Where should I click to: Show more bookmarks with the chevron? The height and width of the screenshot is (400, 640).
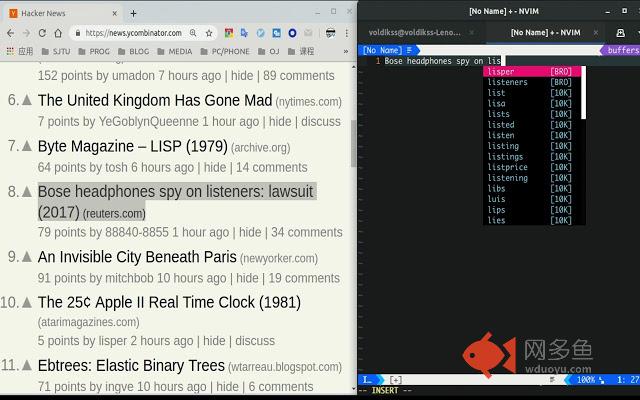point(346,51)
